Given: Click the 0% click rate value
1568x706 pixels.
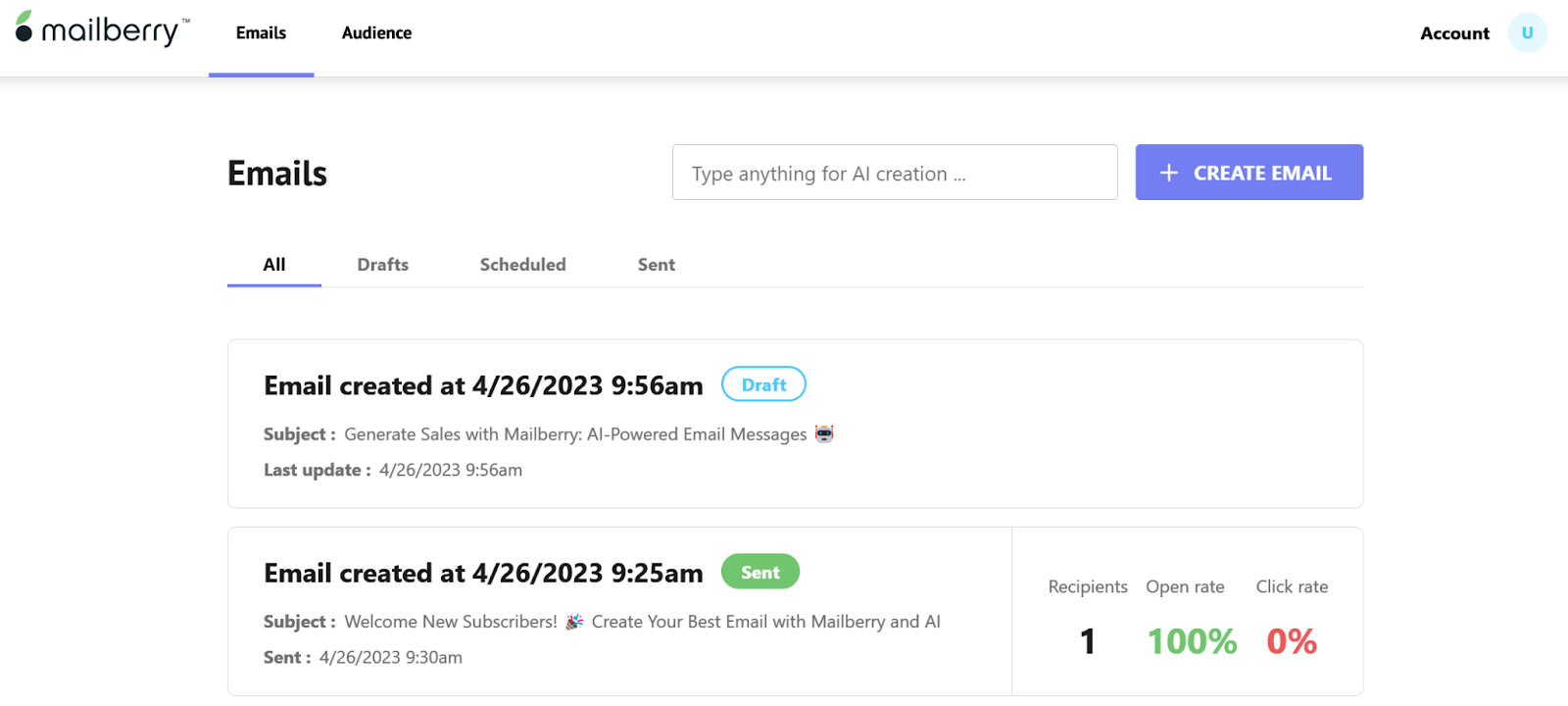Looking at the screenshot, I should pyautogui.click(x=1292, y=641).
